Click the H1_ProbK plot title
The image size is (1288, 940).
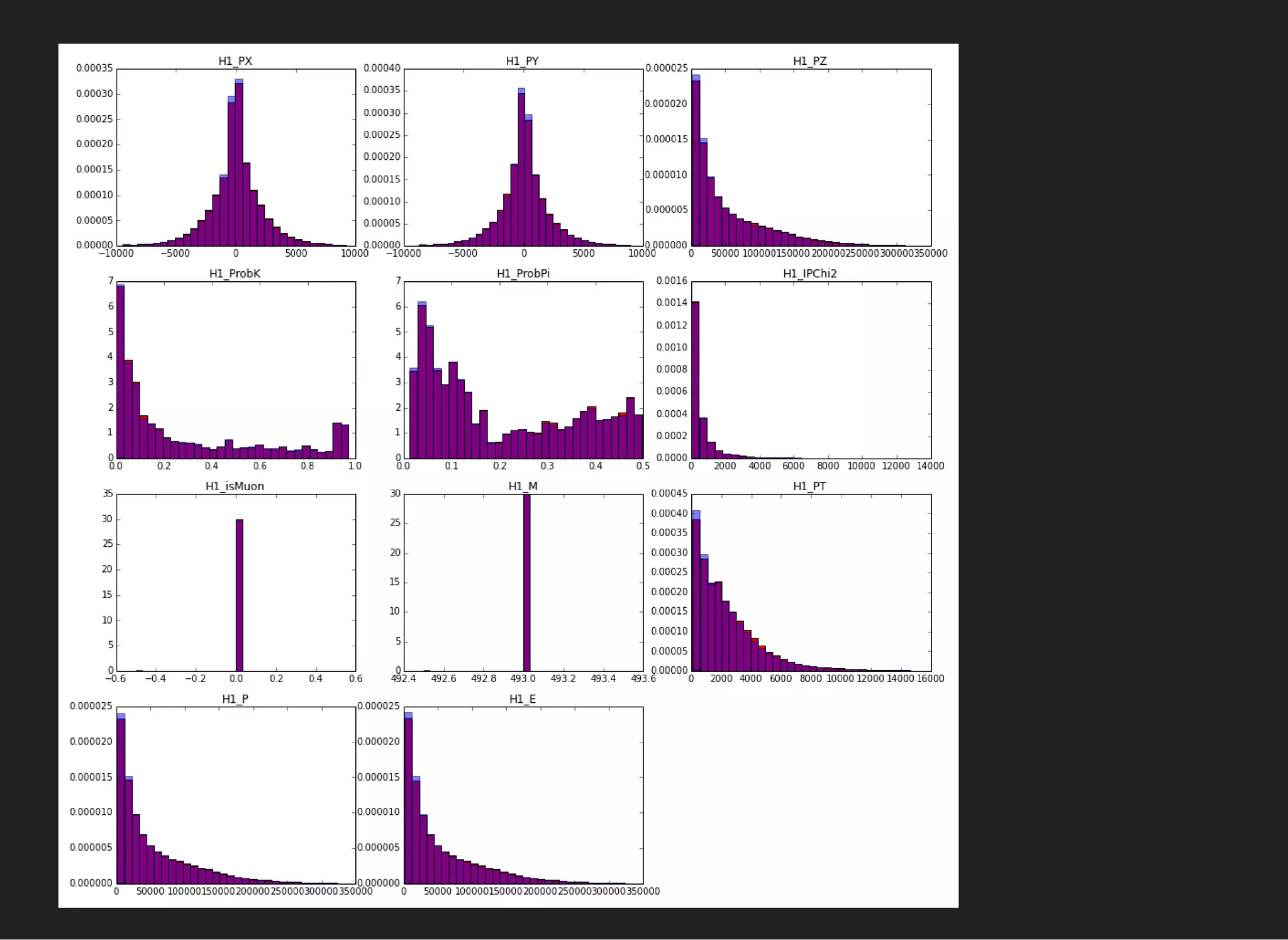235,274
